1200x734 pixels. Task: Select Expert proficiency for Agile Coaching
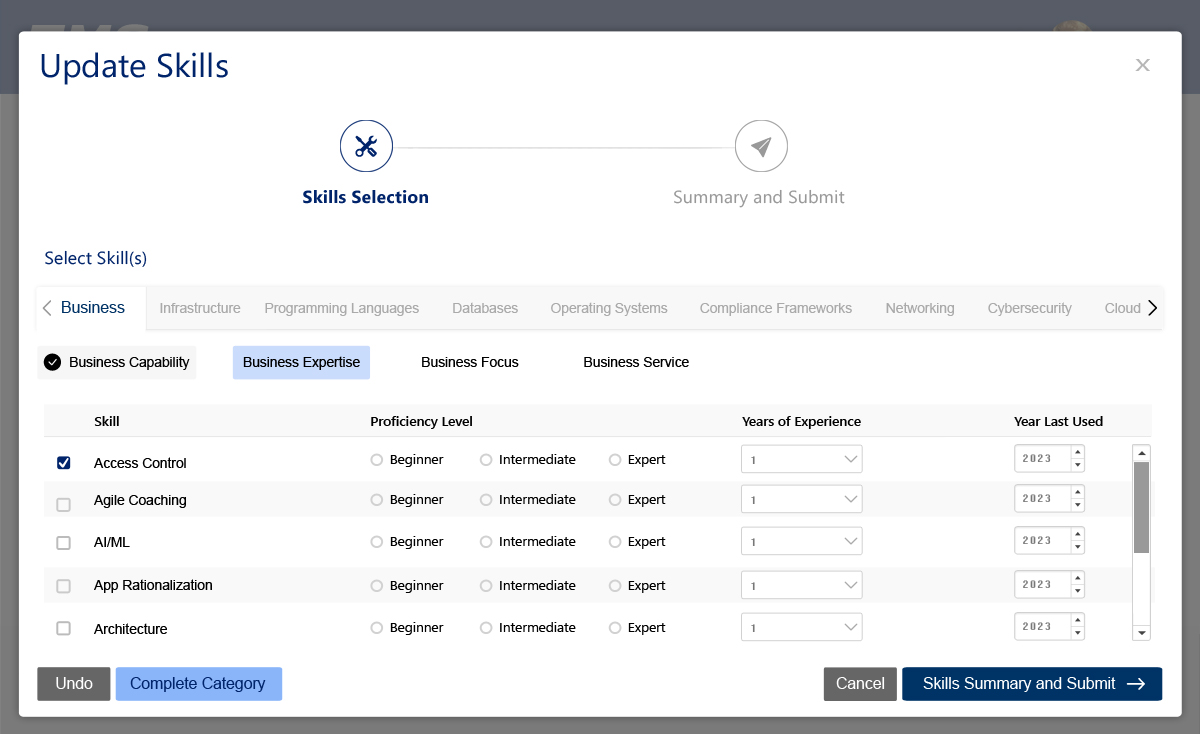coord(615,500)
